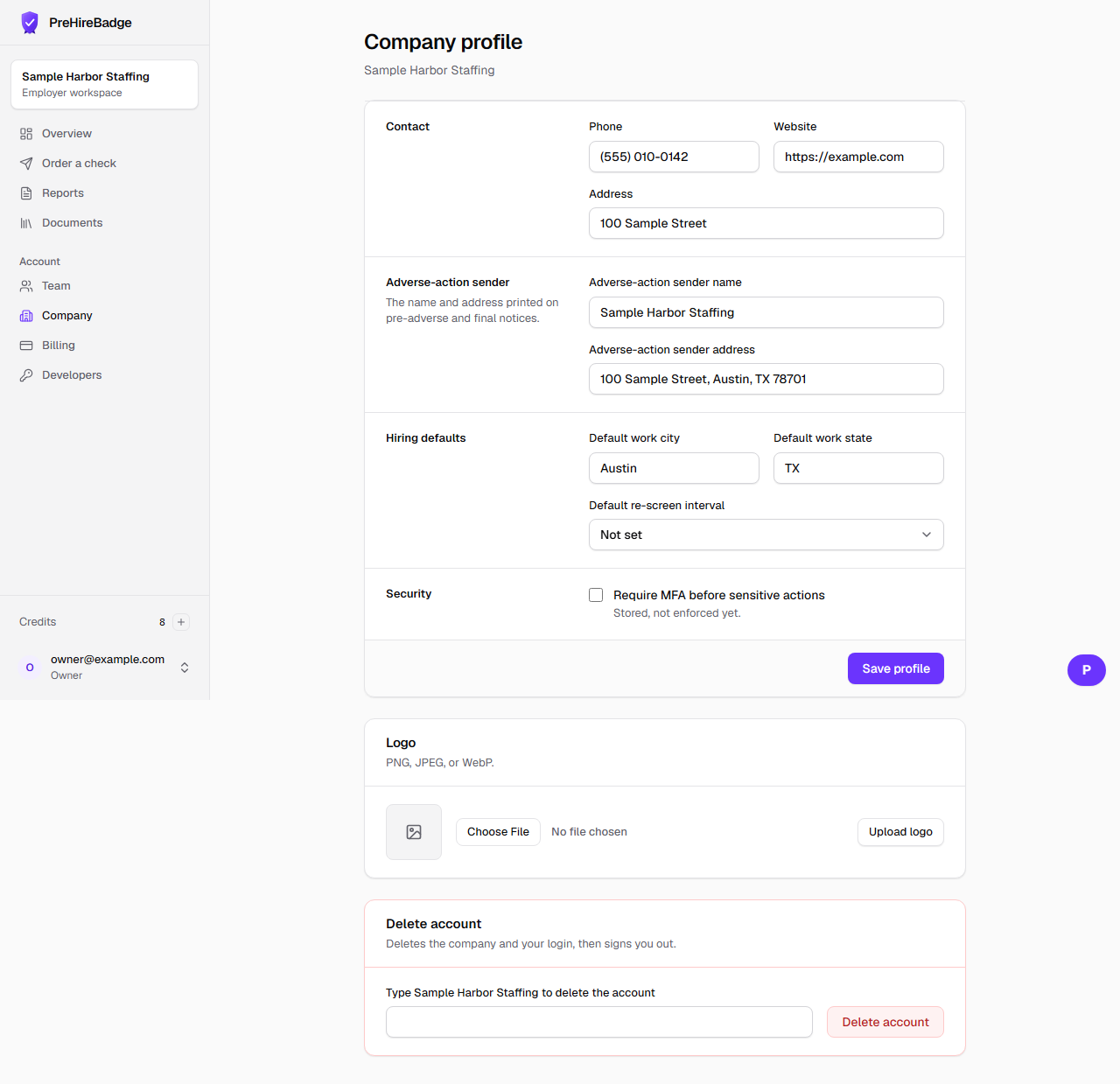Click the red Delete account button
The width and height of the screenshot is (1120, 1084).
point(885,1022)
